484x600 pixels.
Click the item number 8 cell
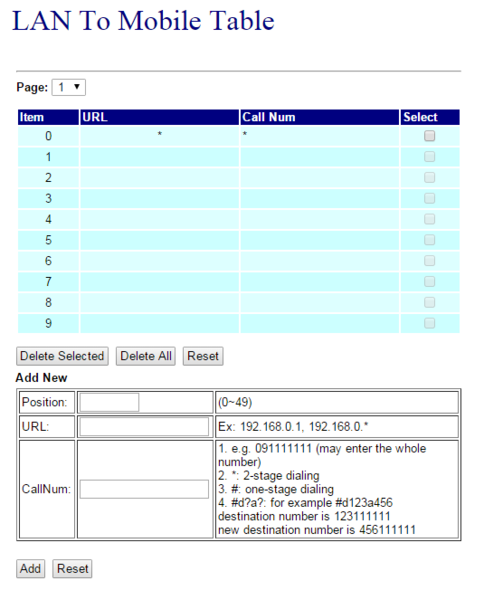click(x=48, y=303)
